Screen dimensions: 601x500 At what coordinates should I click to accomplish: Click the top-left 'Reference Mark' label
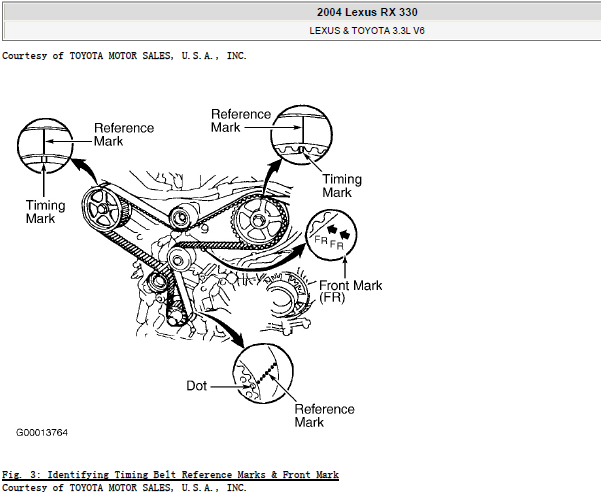[124, 134]
